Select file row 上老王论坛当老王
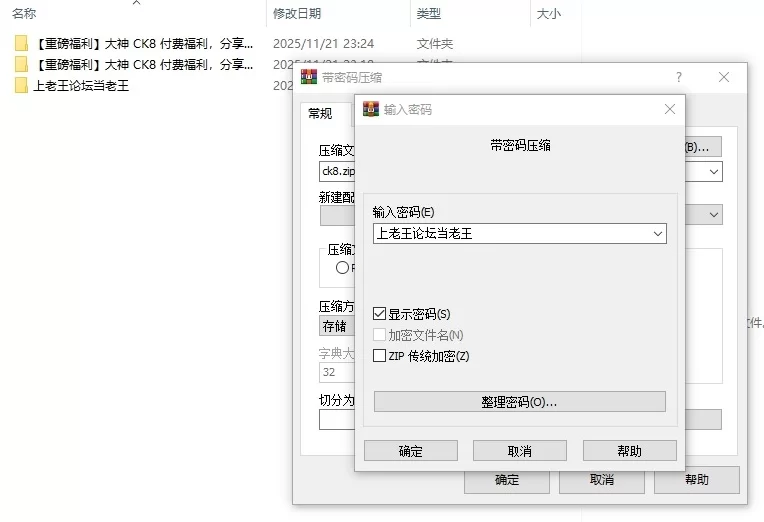 click(81, 85)
